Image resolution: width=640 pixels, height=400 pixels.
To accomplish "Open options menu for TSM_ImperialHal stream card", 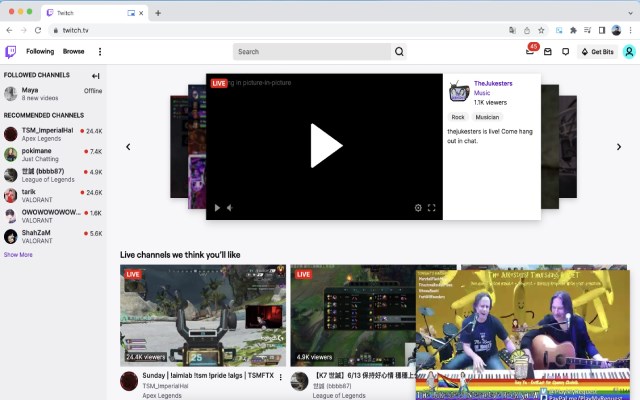I will (280, 378).
